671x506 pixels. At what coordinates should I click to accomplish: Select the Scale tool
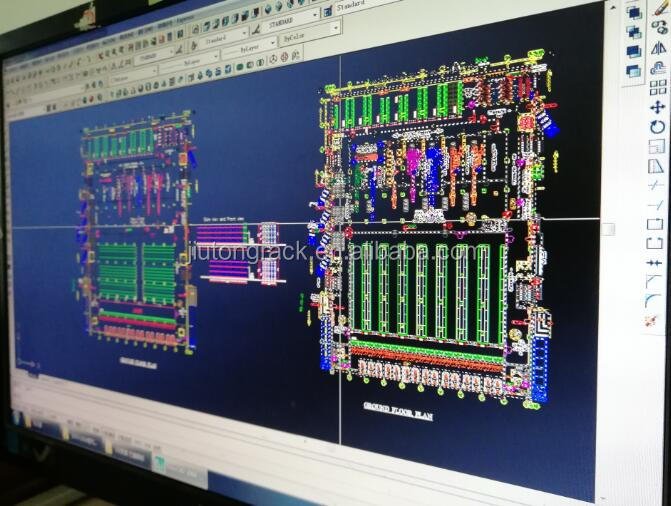point(656,146)
